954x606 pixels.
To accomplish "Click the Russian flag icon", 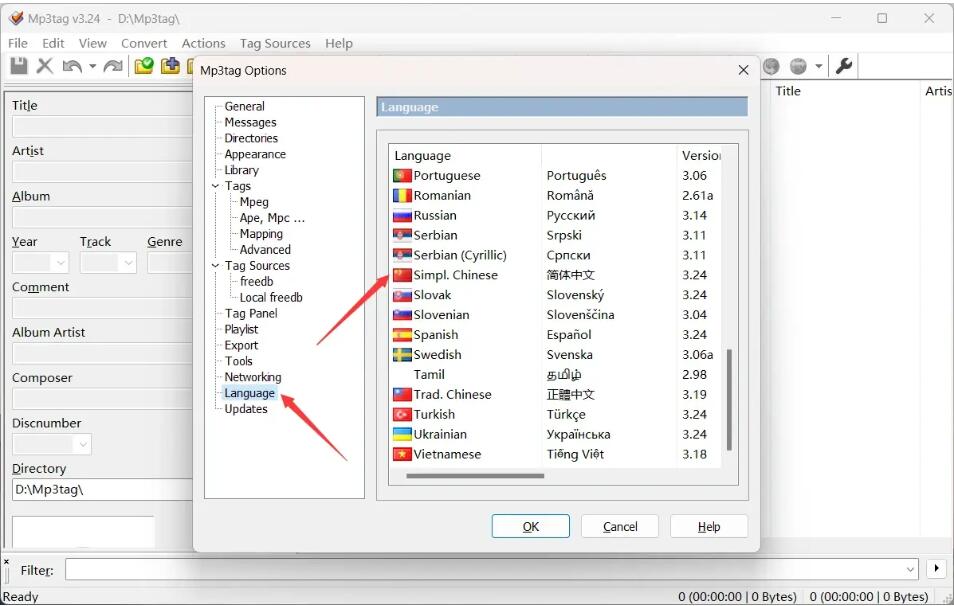I will point(402,216).
